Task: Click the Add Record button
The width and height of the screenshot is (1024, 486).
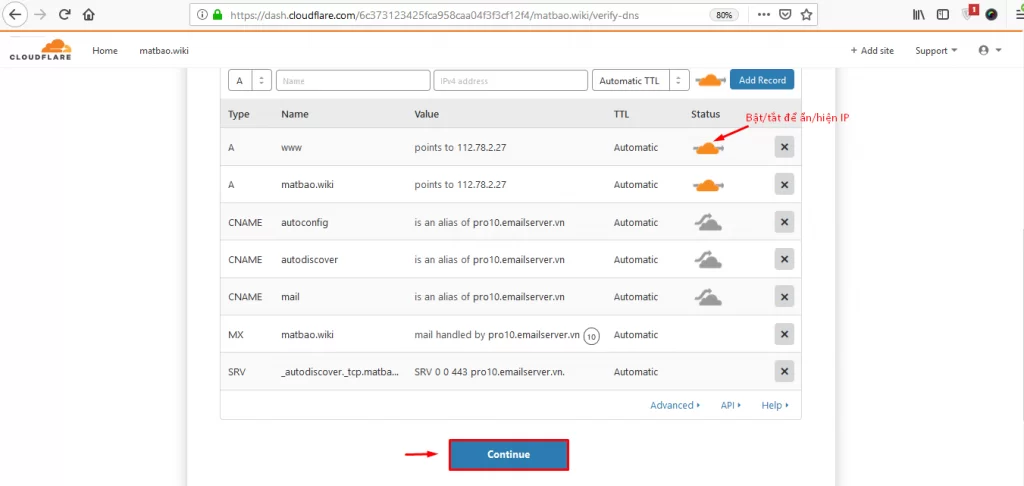Action: coord(762,80)
